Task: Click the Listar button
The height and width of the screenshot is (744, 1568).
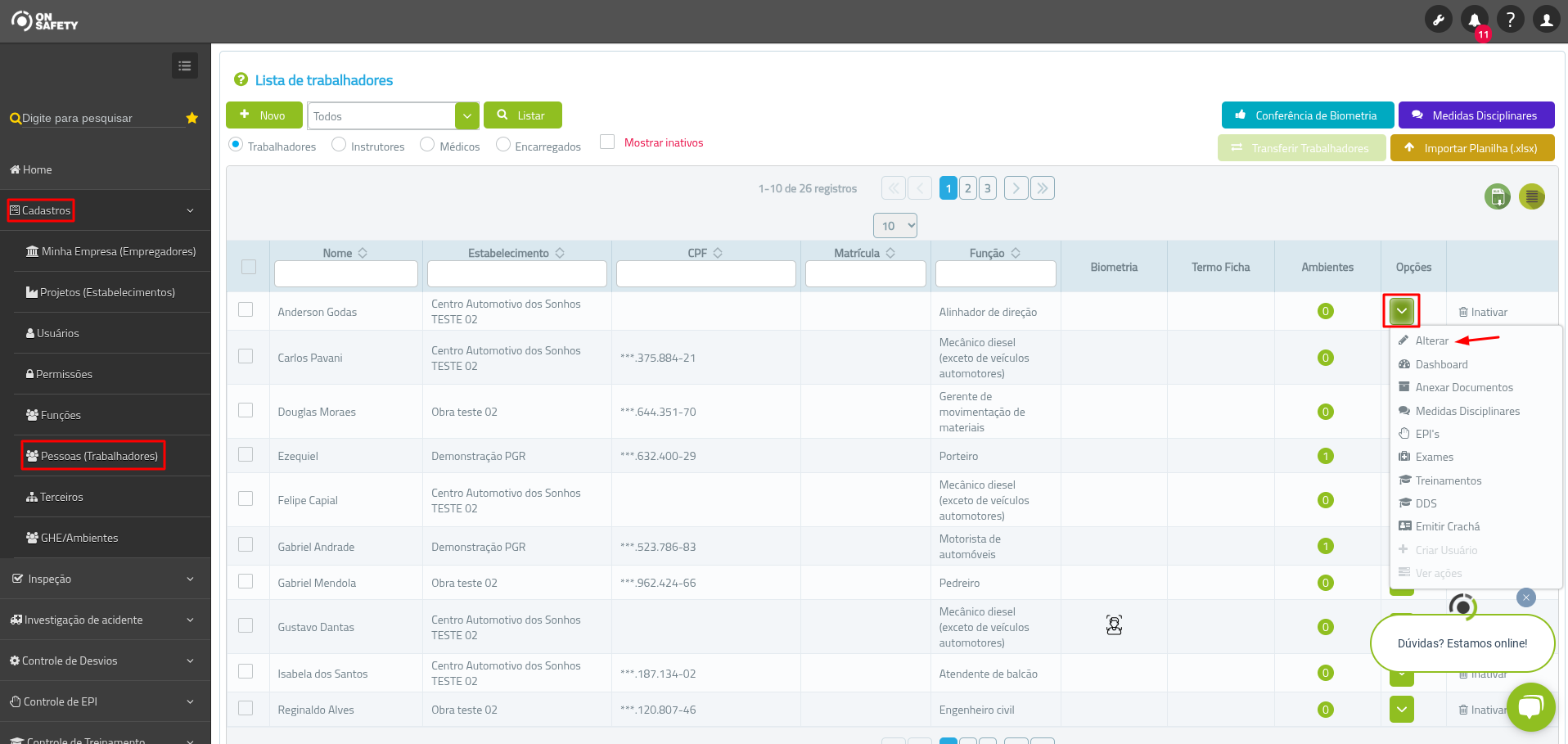Action: [x=522, y=115]
